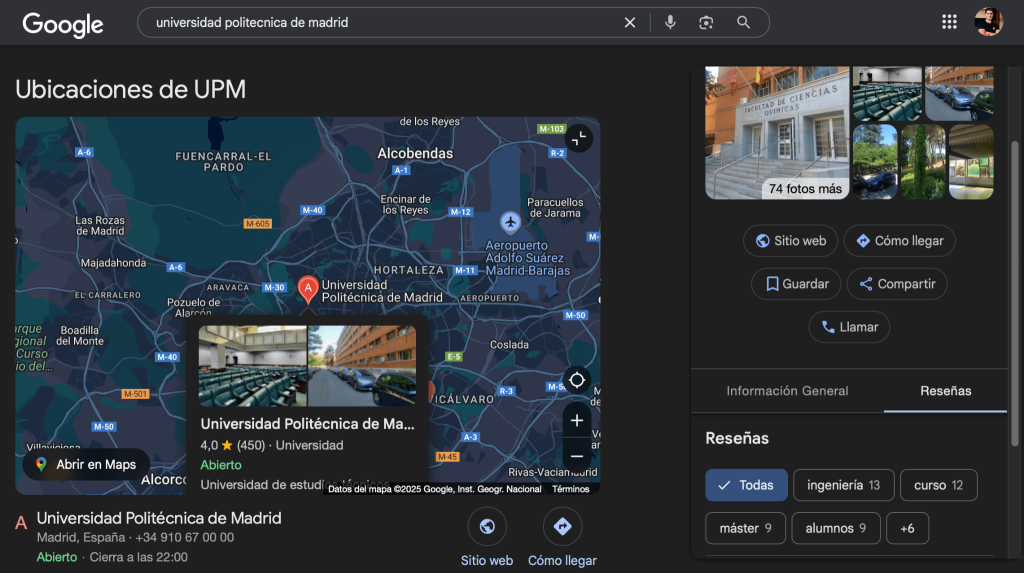Save the place with Guardar
Screen dimensions: 1024x573
pyautogui.click(x=796, y=284)
